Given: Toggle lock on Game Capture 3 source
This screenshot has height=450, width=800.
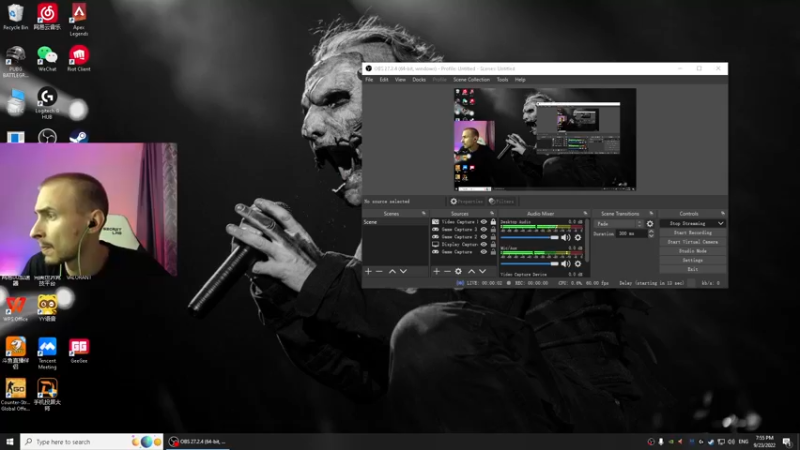Looking at the screenshot, I should coord(493,230).
